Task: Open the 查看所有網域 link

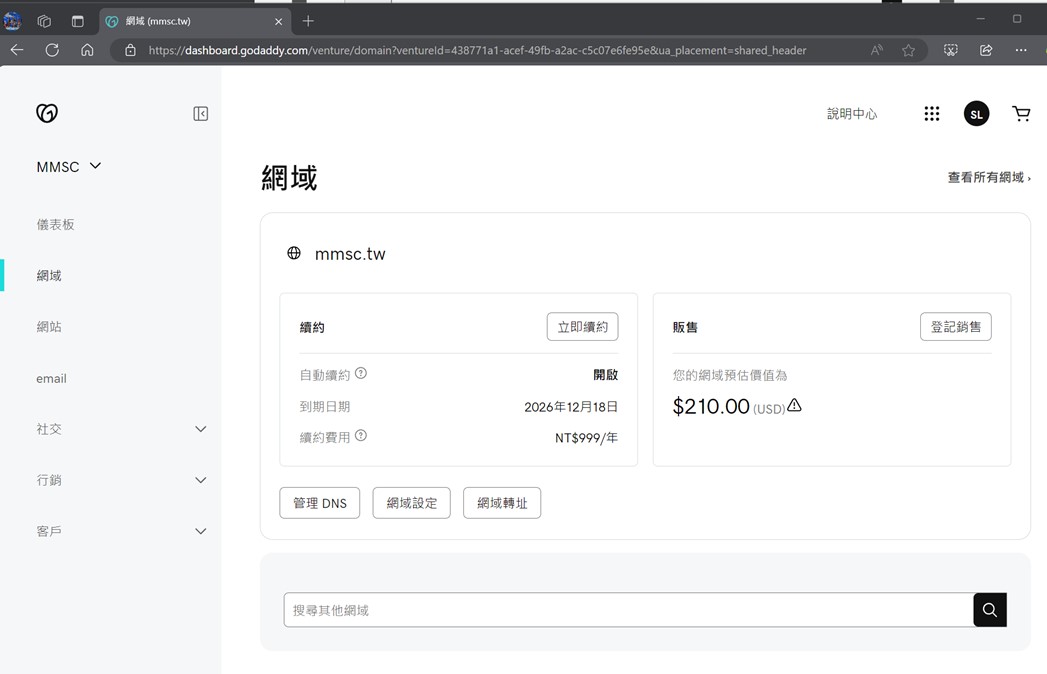Action: pos(989,177)
